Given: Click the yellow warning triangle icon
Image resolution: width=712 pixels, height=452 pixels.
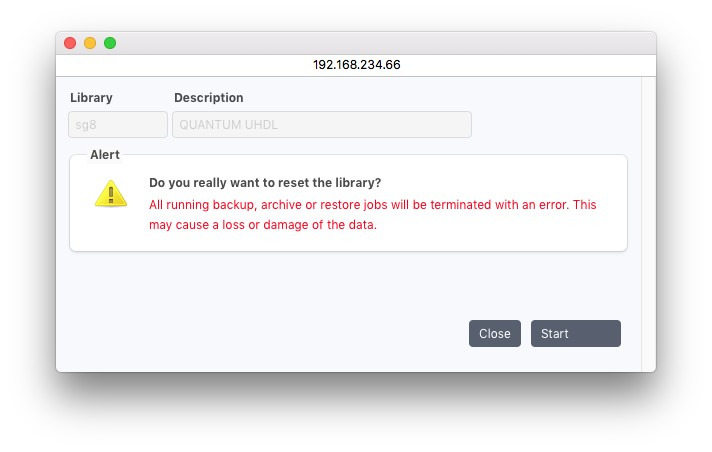Looking at the screenshot, I should (110, 193).
